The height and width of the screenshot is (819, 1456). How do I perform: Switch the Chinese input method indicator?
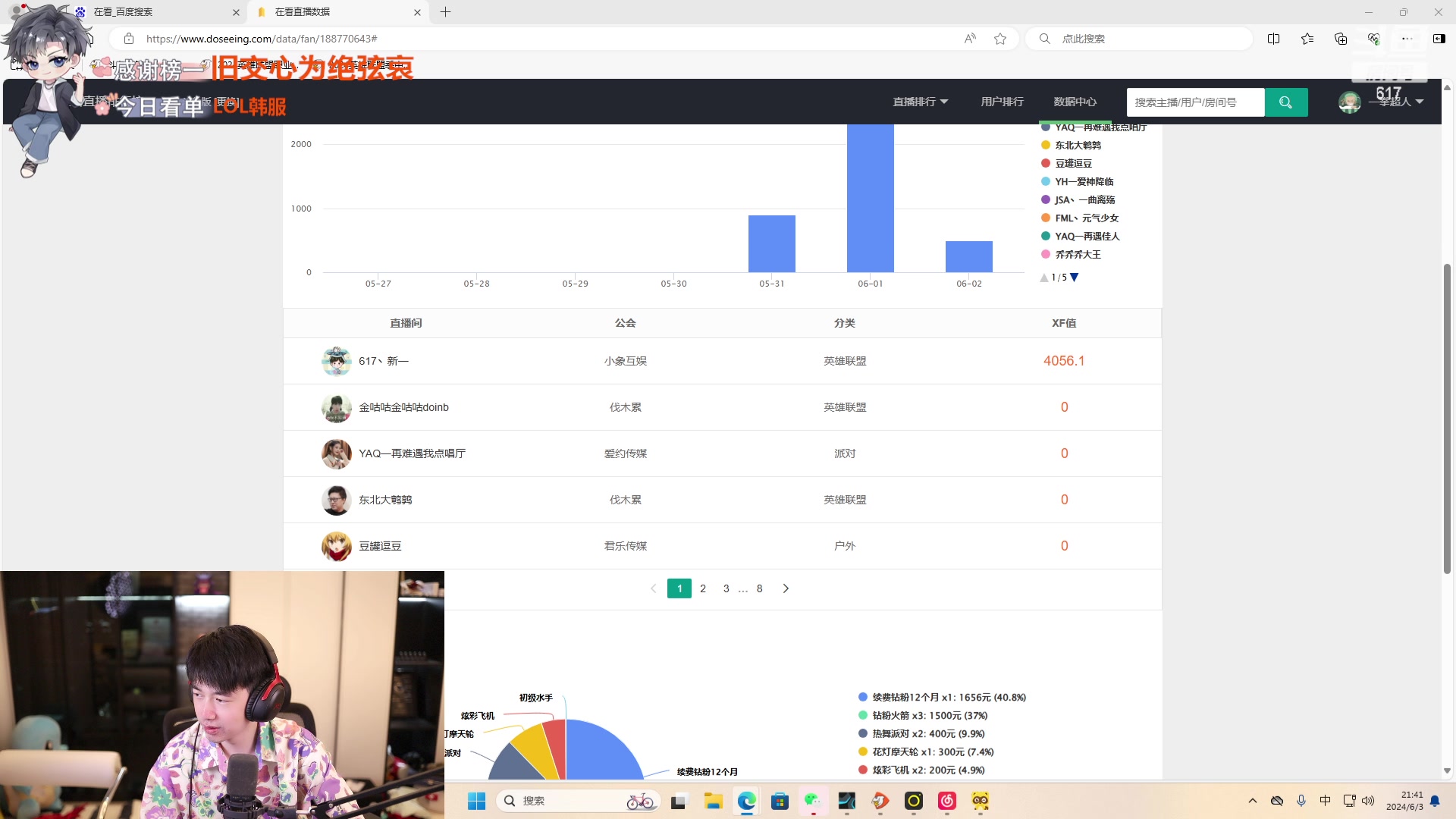tap(1325, 801)
